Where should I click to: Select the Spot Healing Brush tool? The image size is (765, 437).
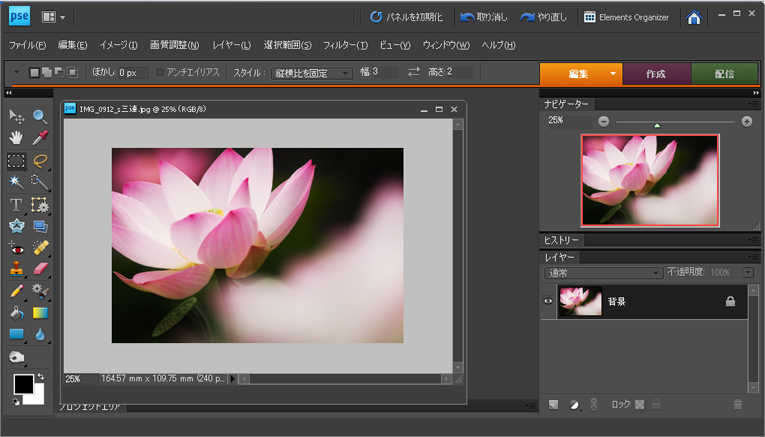tap(40, 248)
